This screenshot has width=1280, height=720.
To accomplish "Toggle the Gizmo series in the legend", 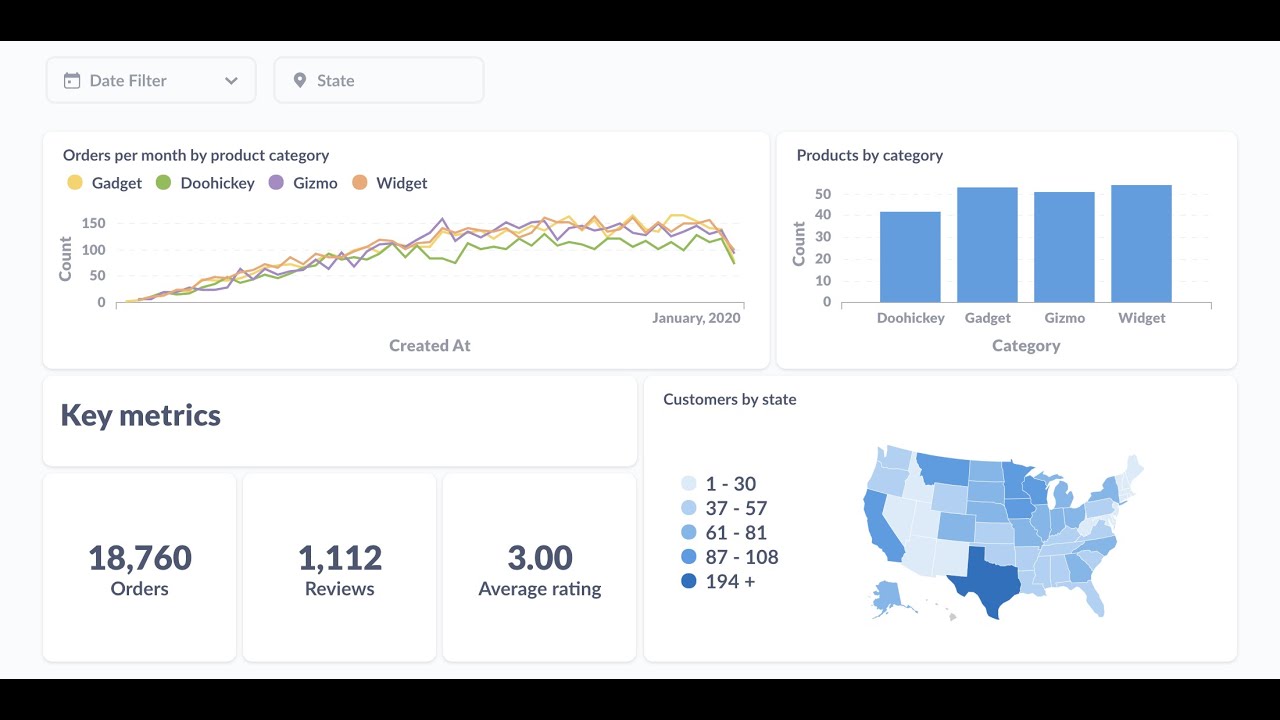I will (303, 183).
